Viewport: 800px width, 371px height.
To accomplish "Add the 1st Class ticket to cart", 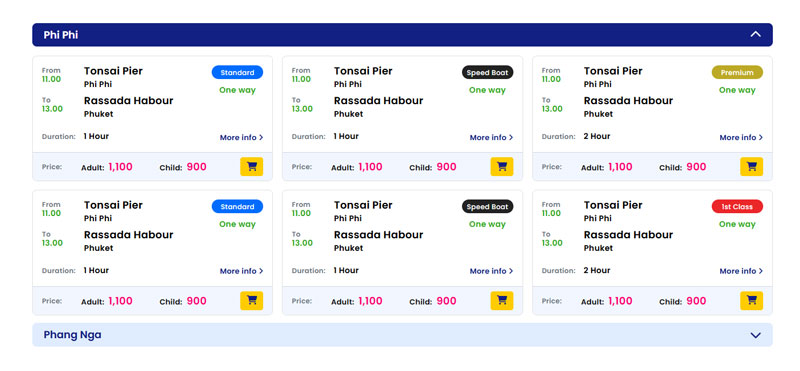I will (x=752, y=301).
